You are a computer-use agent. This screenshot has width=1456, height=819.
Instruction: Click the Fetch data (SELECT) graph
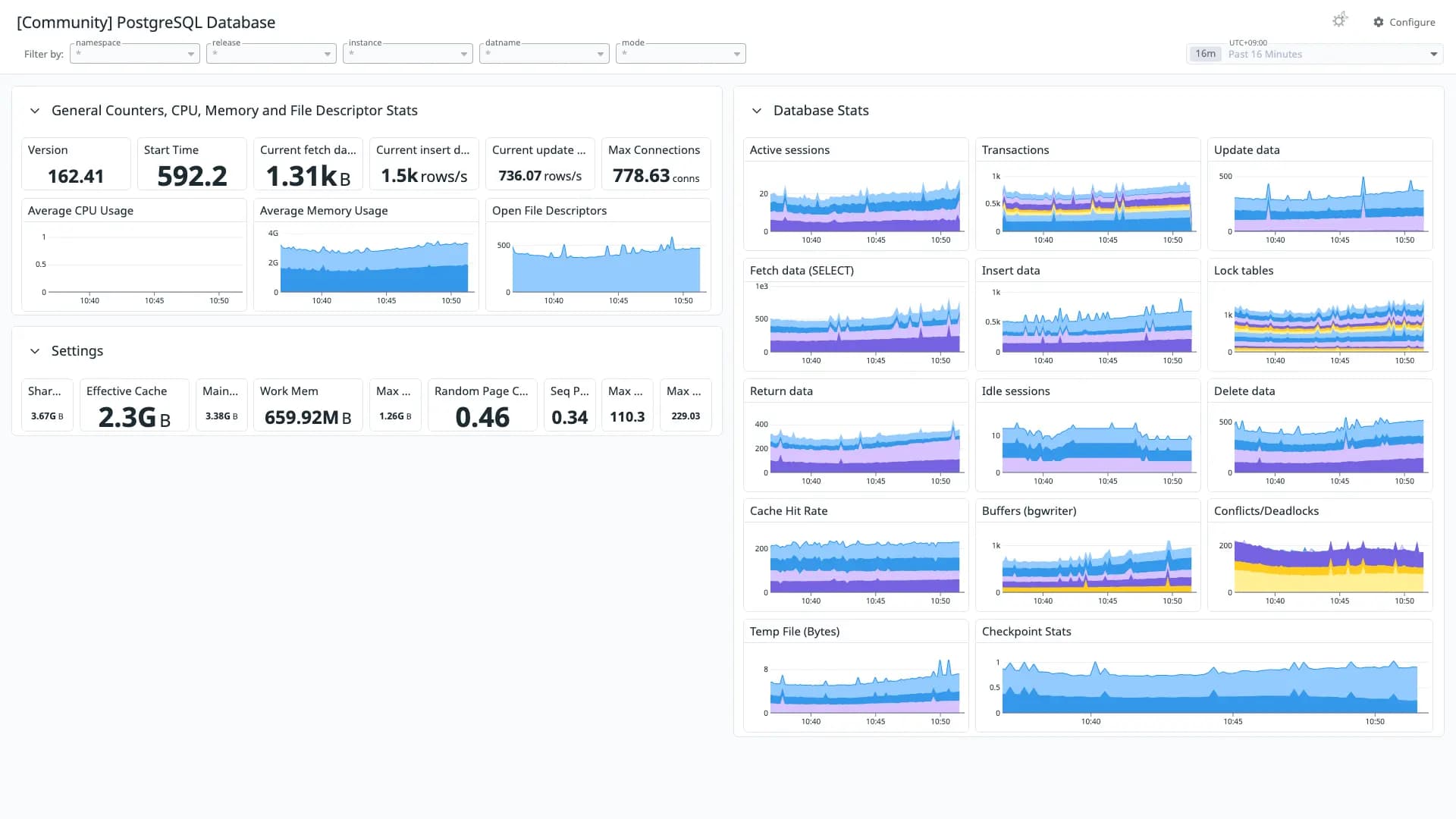(856, 325)
